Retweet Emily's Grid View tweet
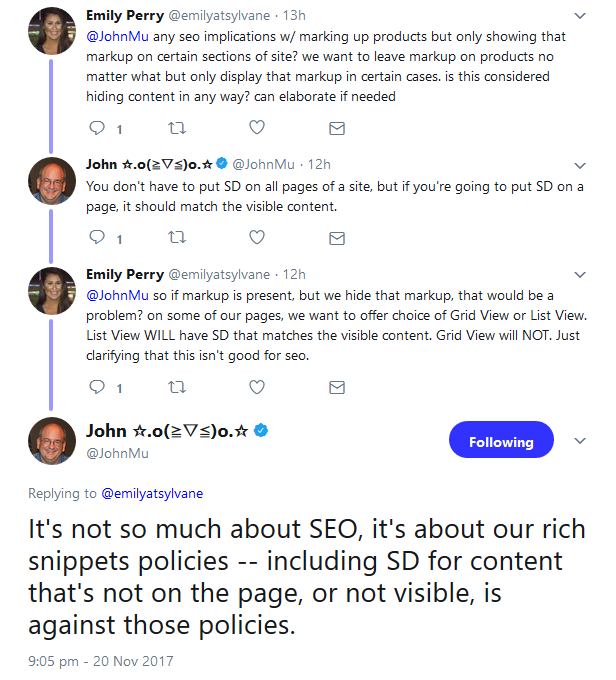The width and height of the screenshot is (616, 680). (x=177, y=387)
